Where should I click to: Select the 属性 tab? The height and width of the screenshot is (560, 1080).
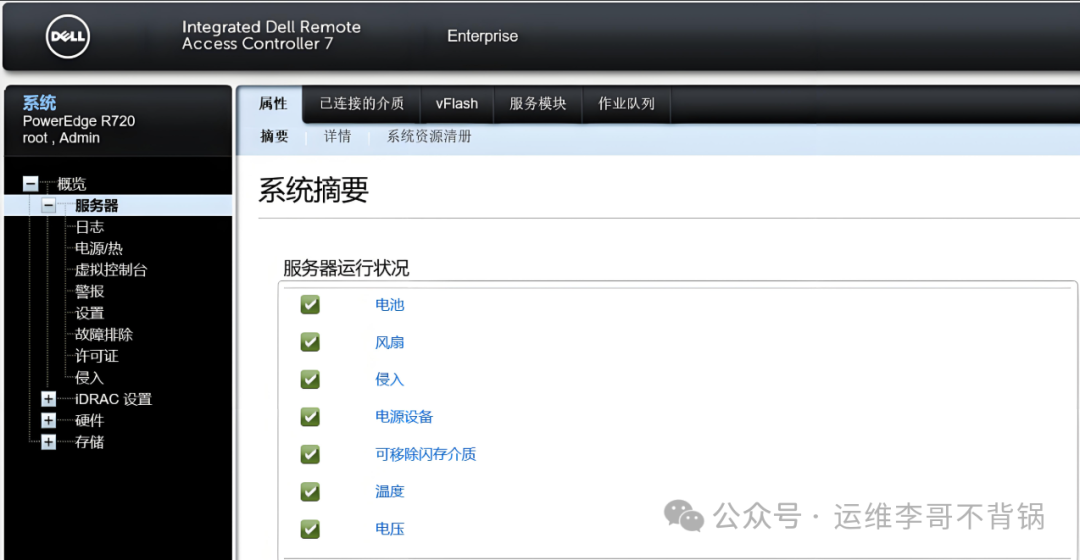[273, 103]
